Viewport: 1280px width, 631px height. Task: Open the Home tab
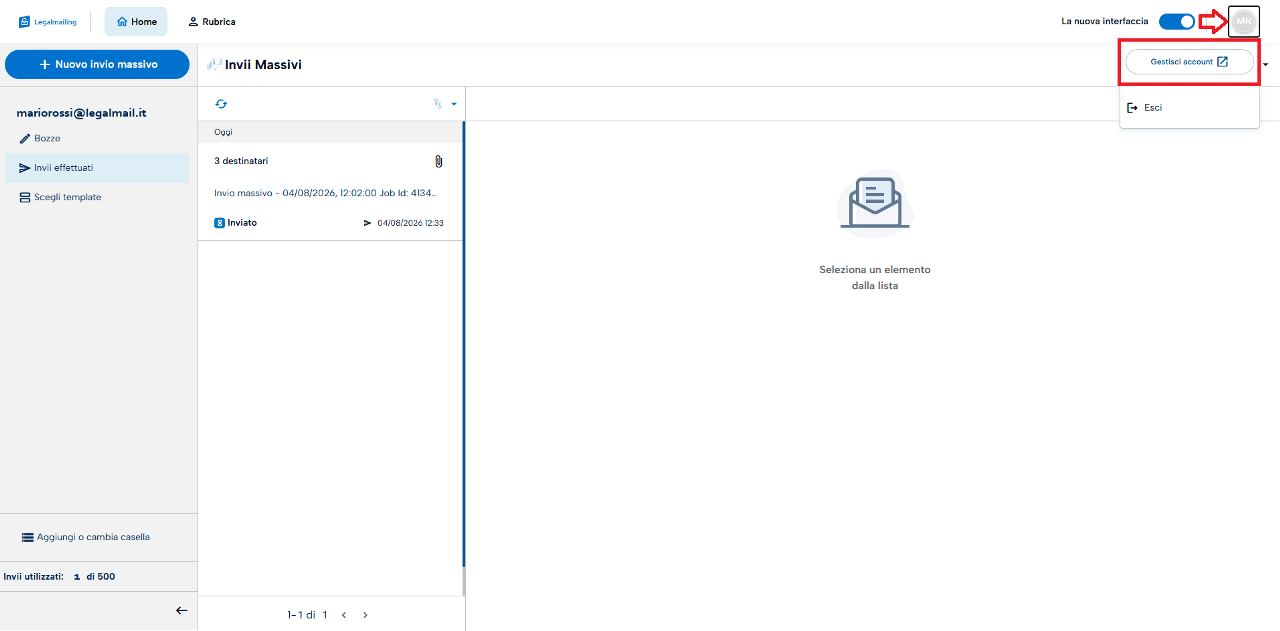click(136, 22)
